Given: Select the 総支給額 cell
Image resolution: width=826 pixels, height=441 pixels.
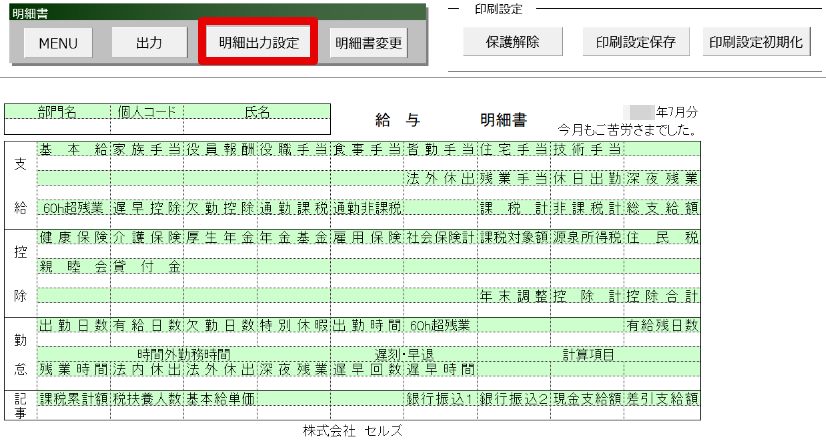Looking at the screenshot, I should (x=661, y=208).
